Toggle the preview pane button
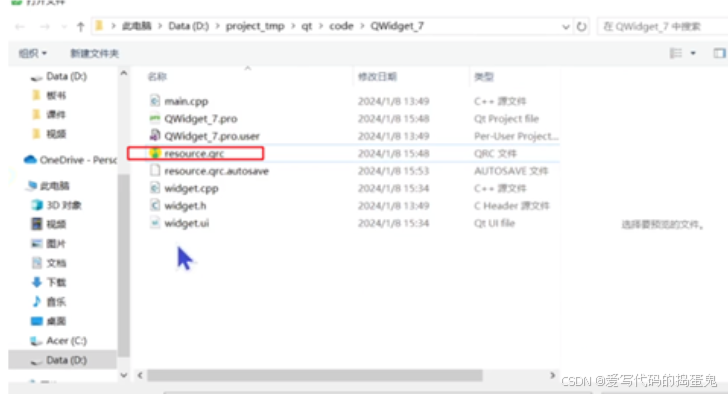The image size is (728, 394). click(719, 53)
